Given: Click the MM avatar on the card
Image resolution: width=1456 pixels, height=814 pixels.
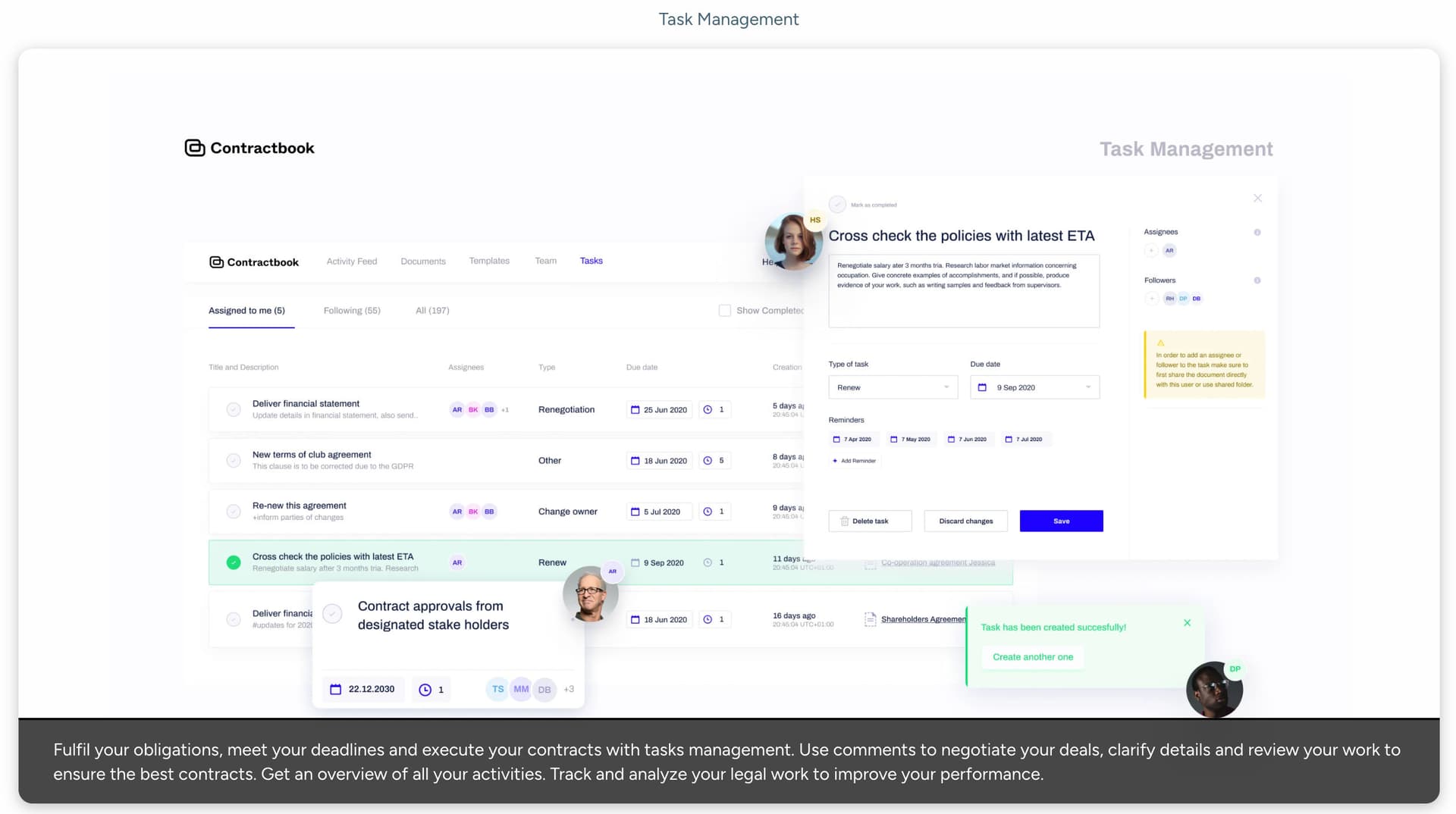Looking at the screenshot, I should [521, 689].
